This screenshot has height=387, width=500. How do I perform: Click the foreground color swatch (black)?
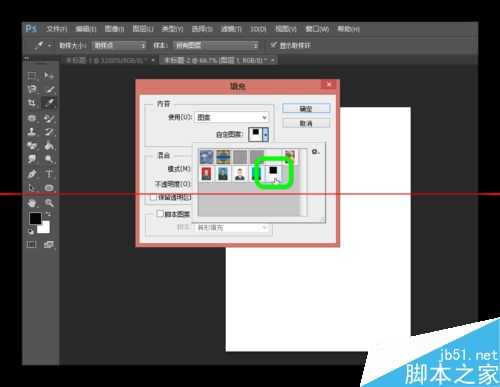[x=35, y=219]
